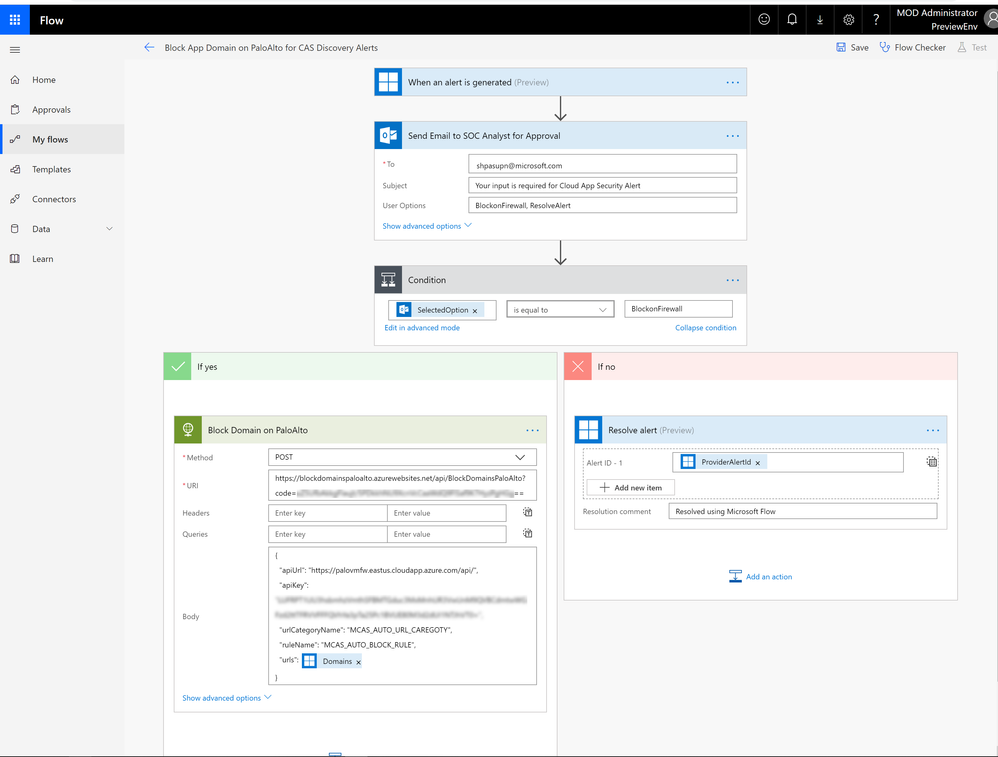The width and height of the screenshot is (998, 757).
Task: Open the app launcher waffle icon
Action: tap(15, 20)
